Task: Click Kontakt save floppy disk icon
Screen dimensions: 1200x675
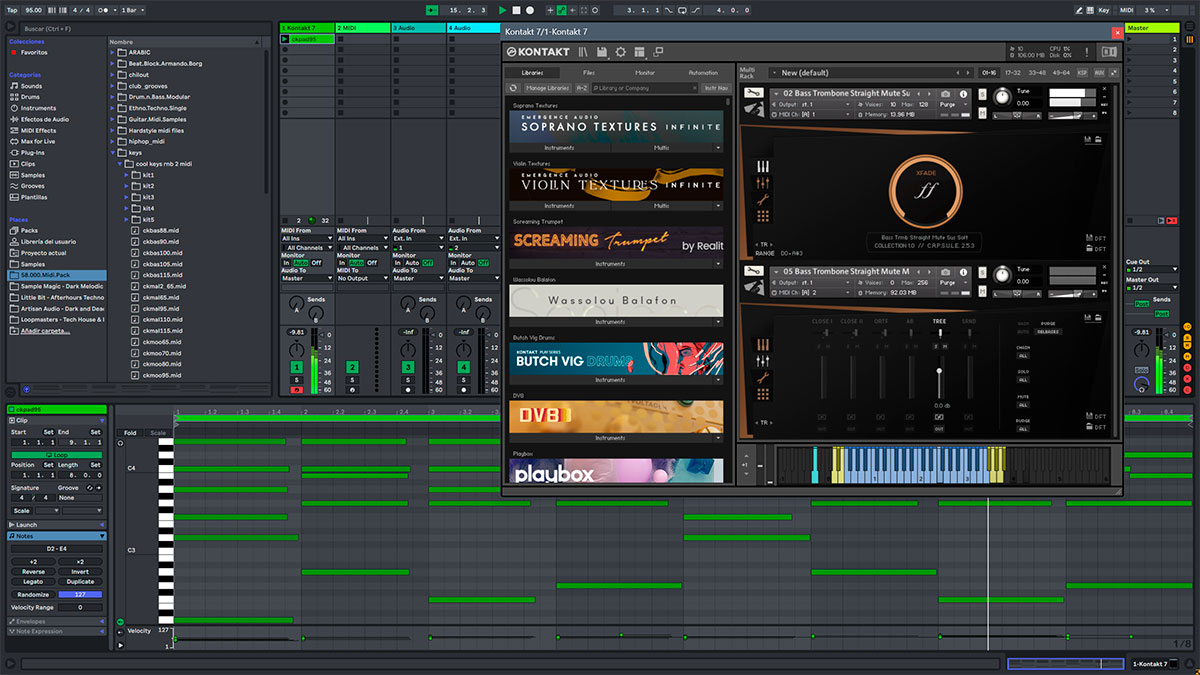Action: [602, 51]
